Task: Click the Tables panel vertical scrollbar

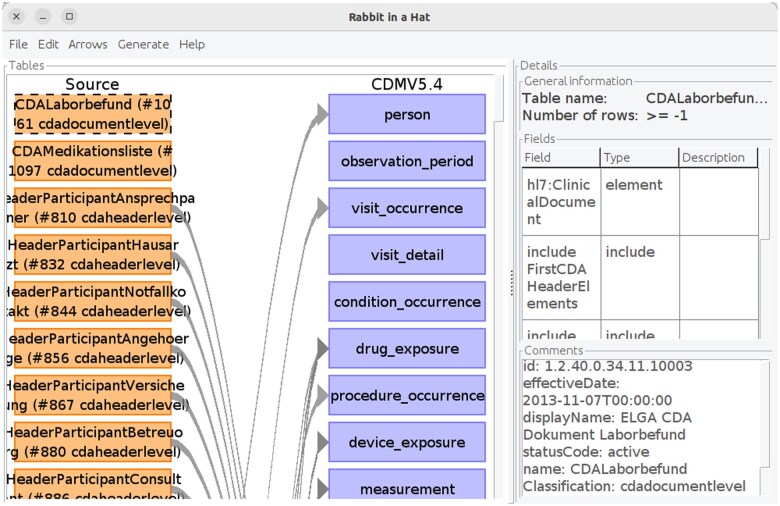Action: pos(499,287)
